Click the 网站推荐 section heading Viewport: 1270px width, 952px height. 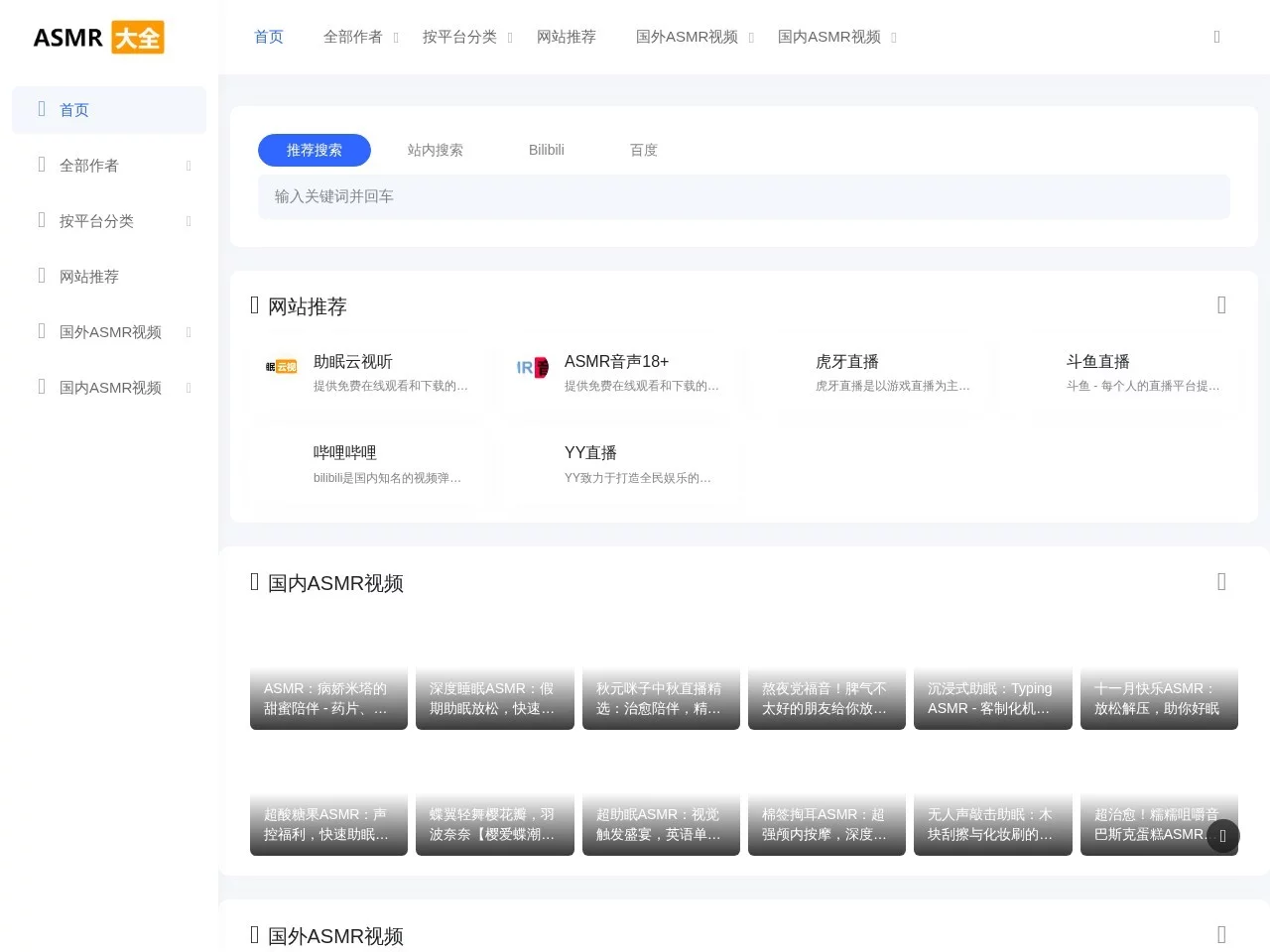coord(308,306)
